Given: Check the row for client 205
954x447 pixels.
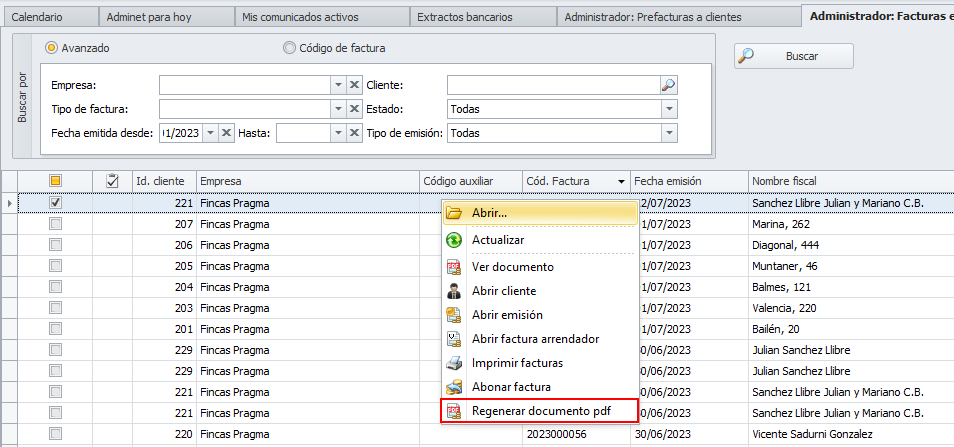Looking at the screenshot, I should coord(55,266).
